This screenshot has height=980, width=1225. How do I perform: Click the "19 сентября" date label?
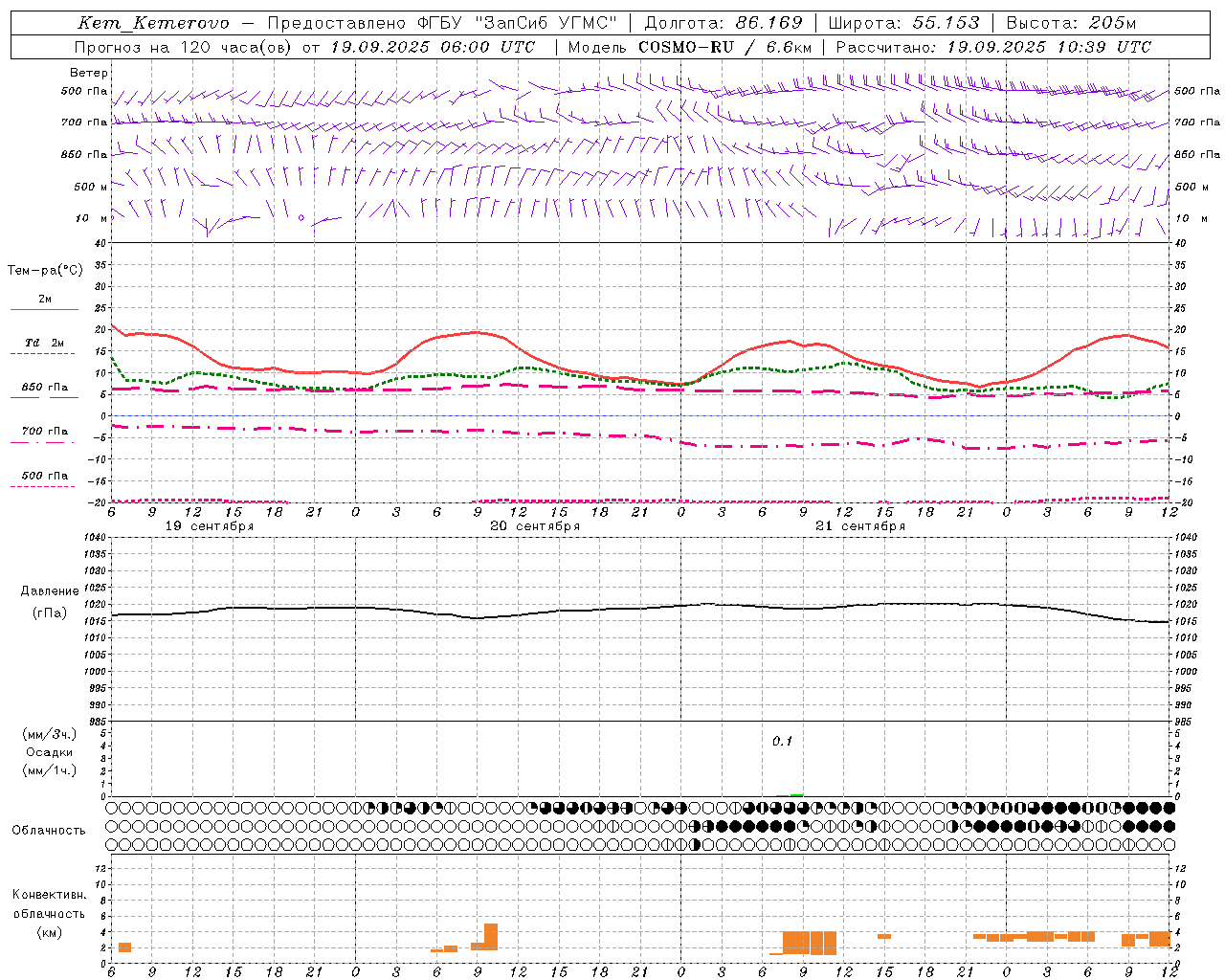[x=210, y=526]
